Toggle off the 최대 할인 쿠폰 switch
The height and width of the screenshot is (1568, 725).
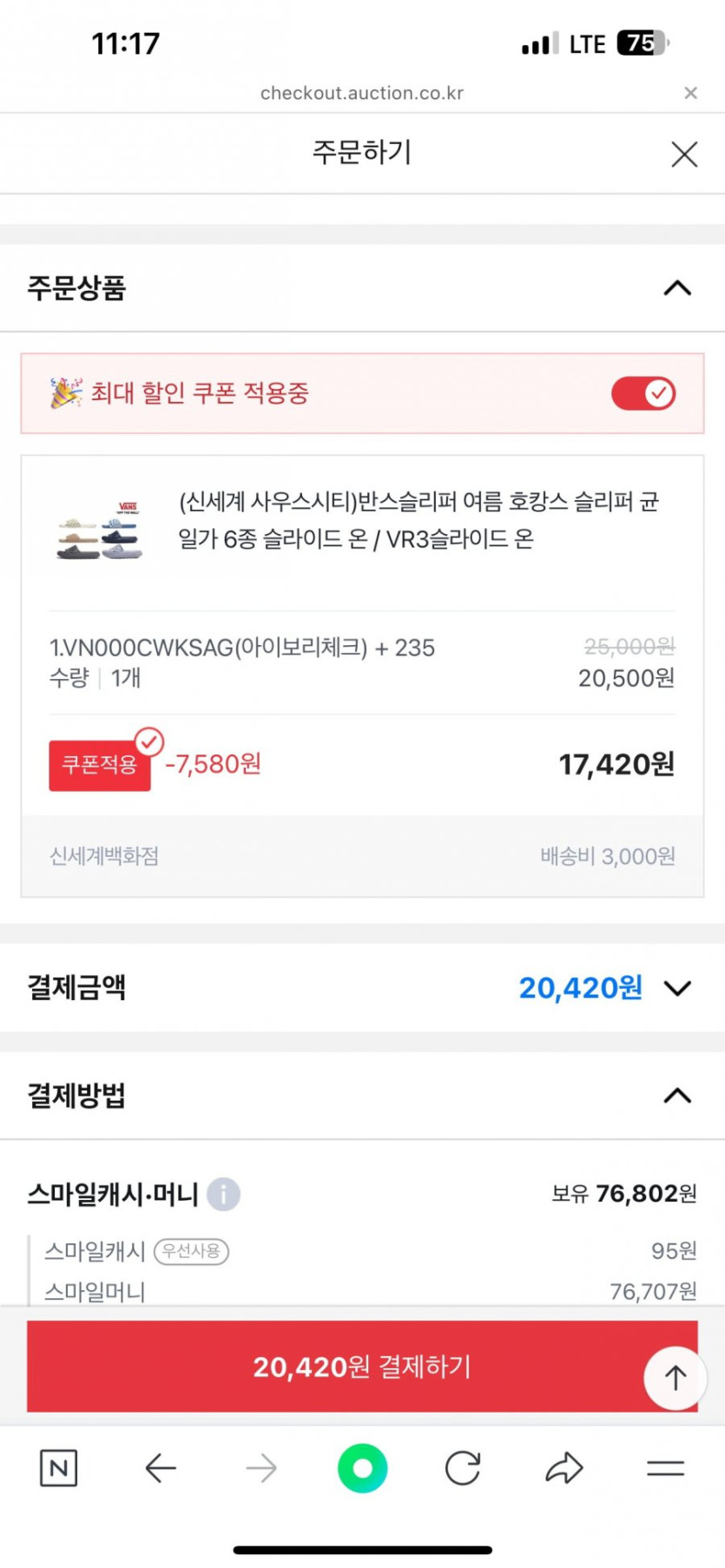(643, 393)
